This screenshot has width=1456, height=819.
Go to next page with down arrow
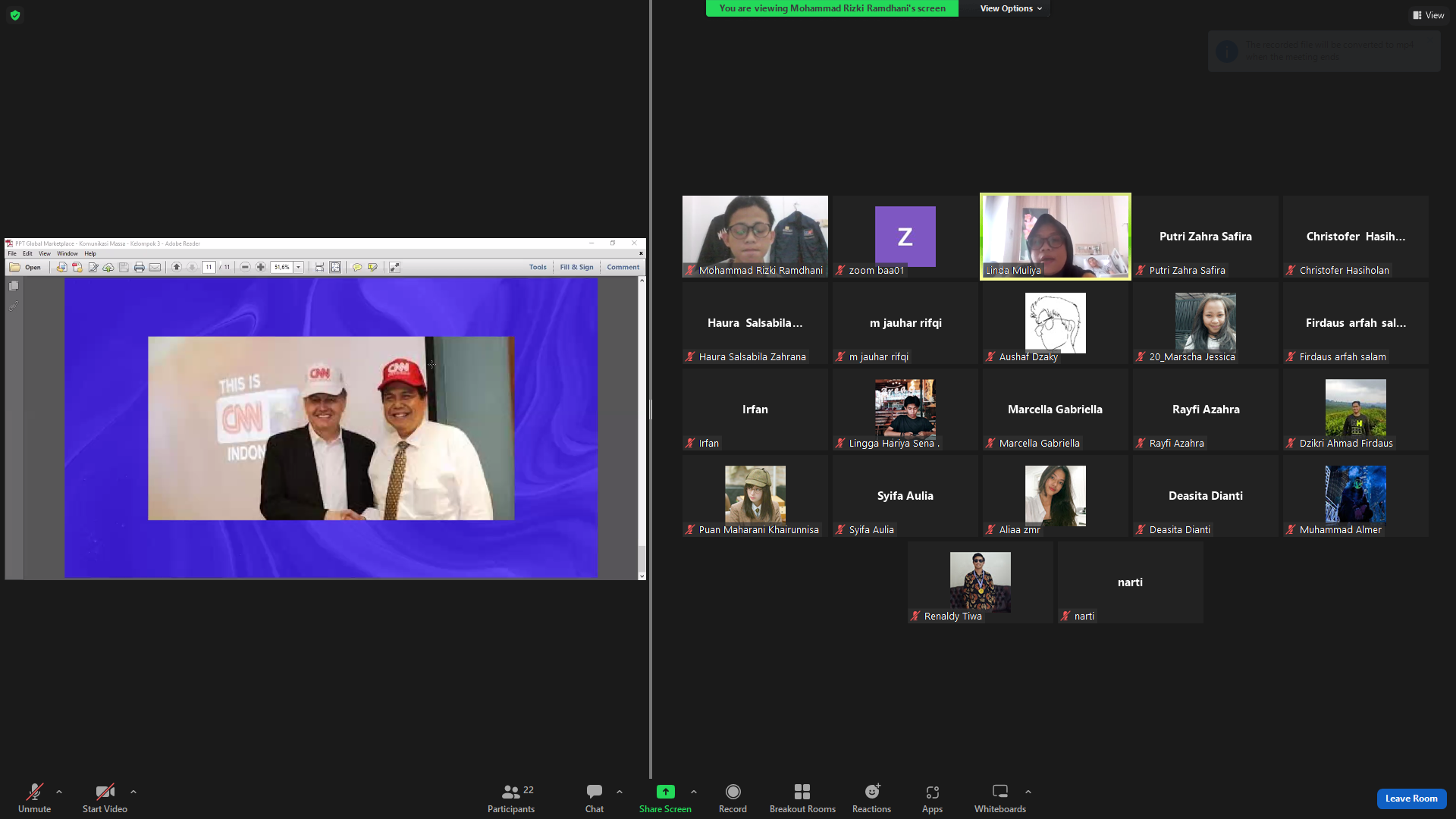tap(193, 267)
